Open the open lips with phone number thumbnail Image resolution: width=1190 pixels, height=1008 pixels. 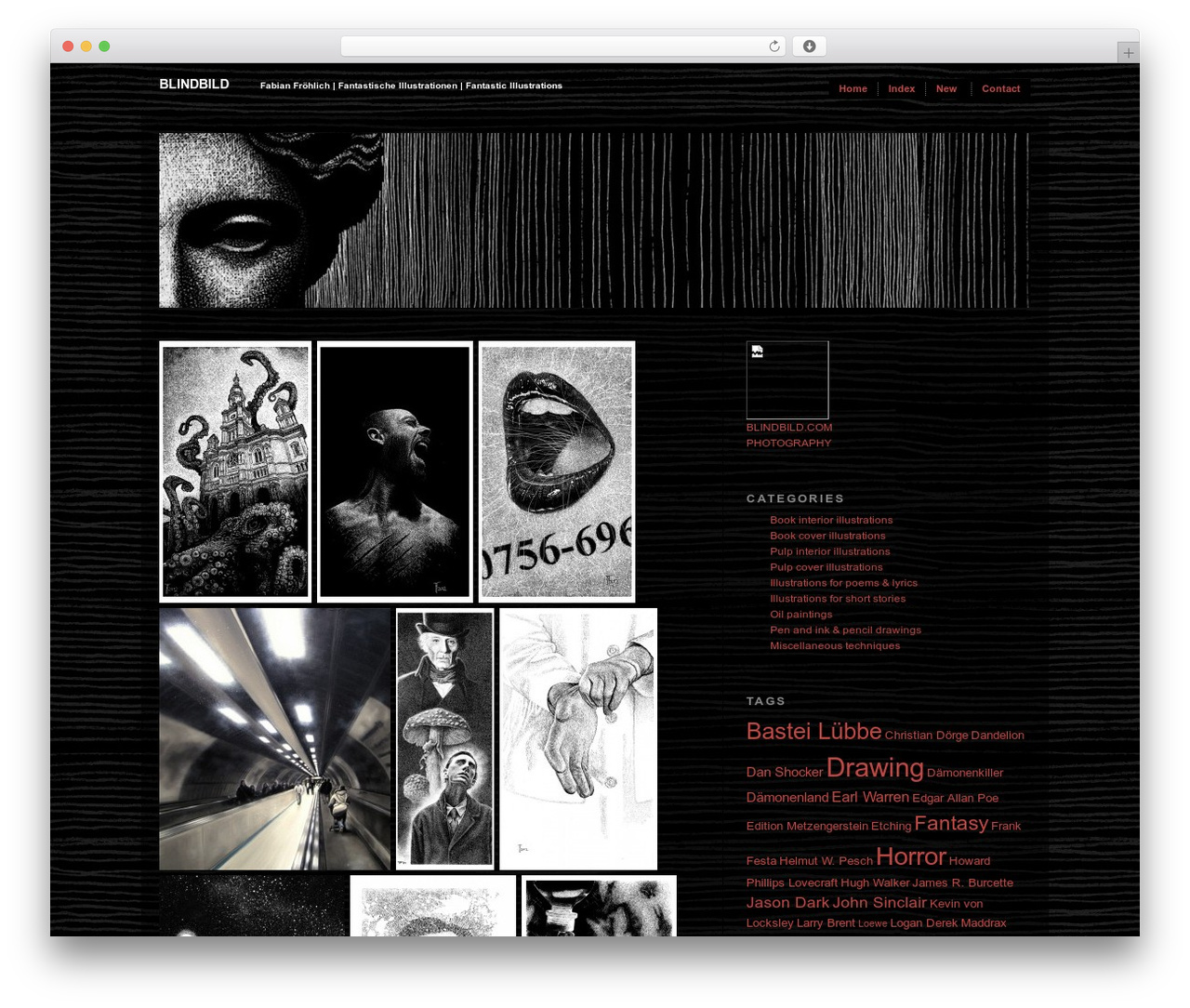tap(557, 471)
